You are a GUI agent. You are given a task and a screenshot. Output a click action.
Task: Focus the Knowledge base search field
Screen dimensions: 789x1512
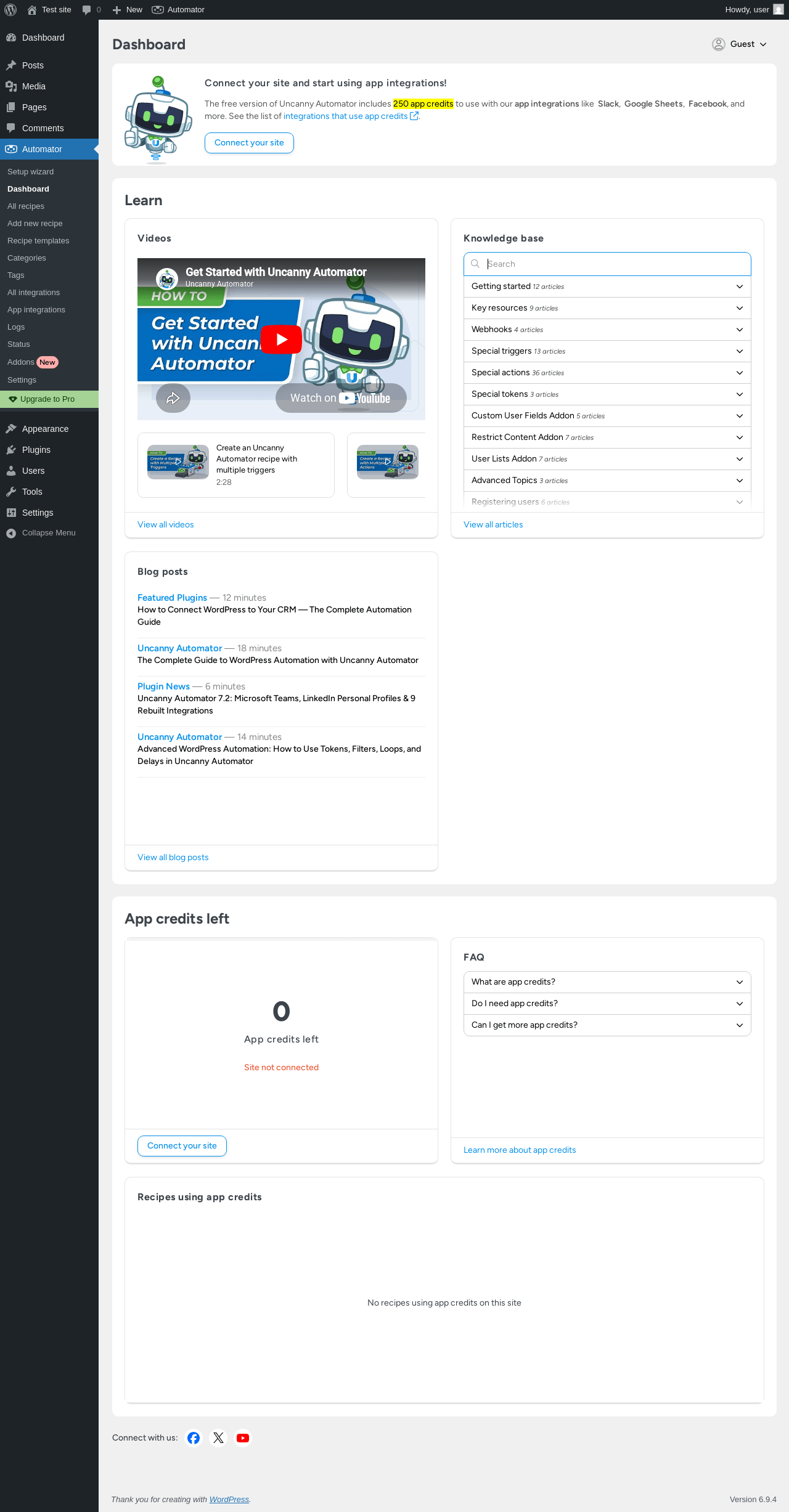click(607, 264)
